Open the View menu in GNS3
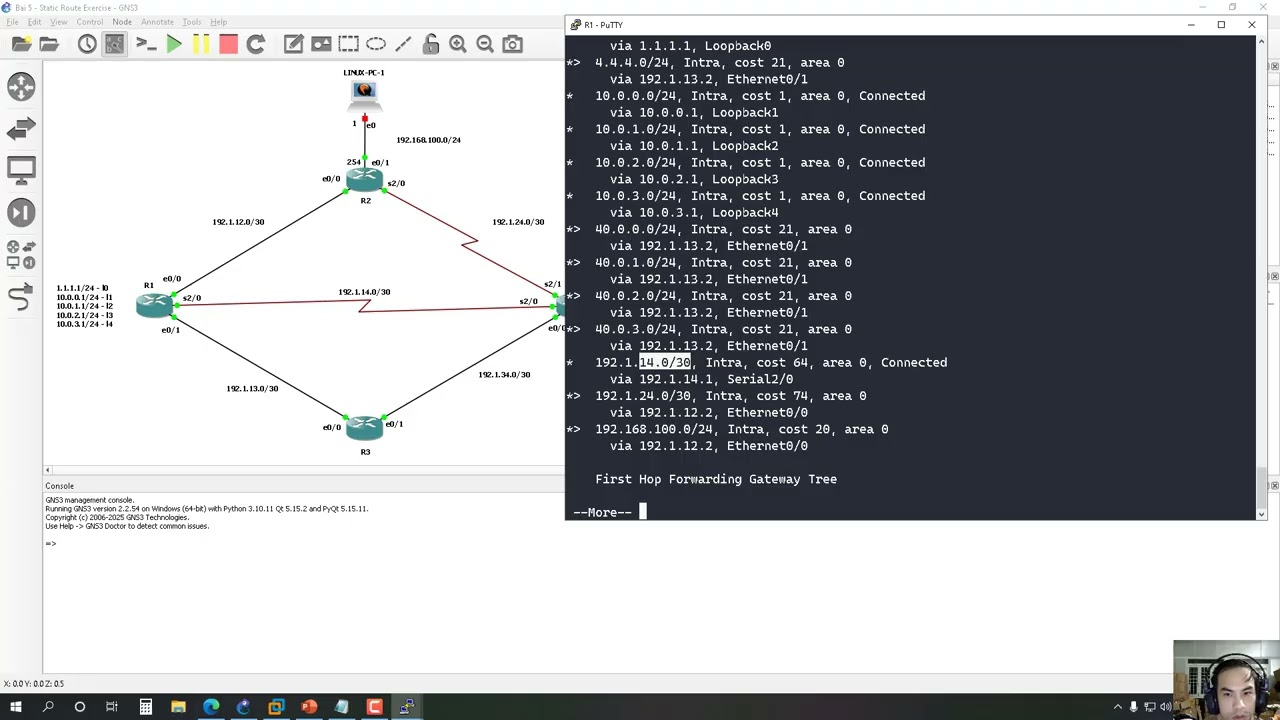 59,22
